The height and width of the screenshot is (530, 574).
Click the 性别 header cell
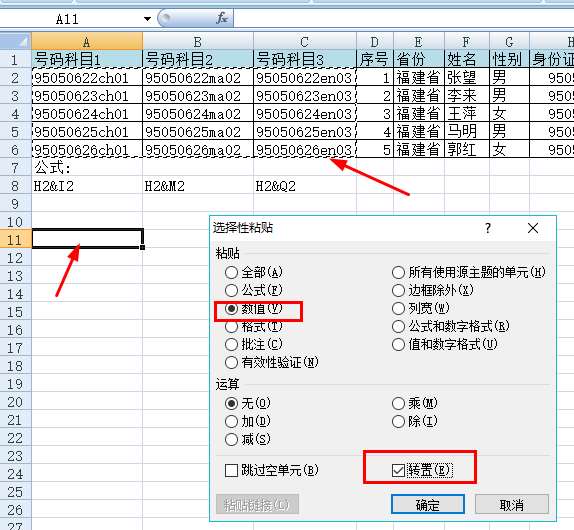click(509, 59)
